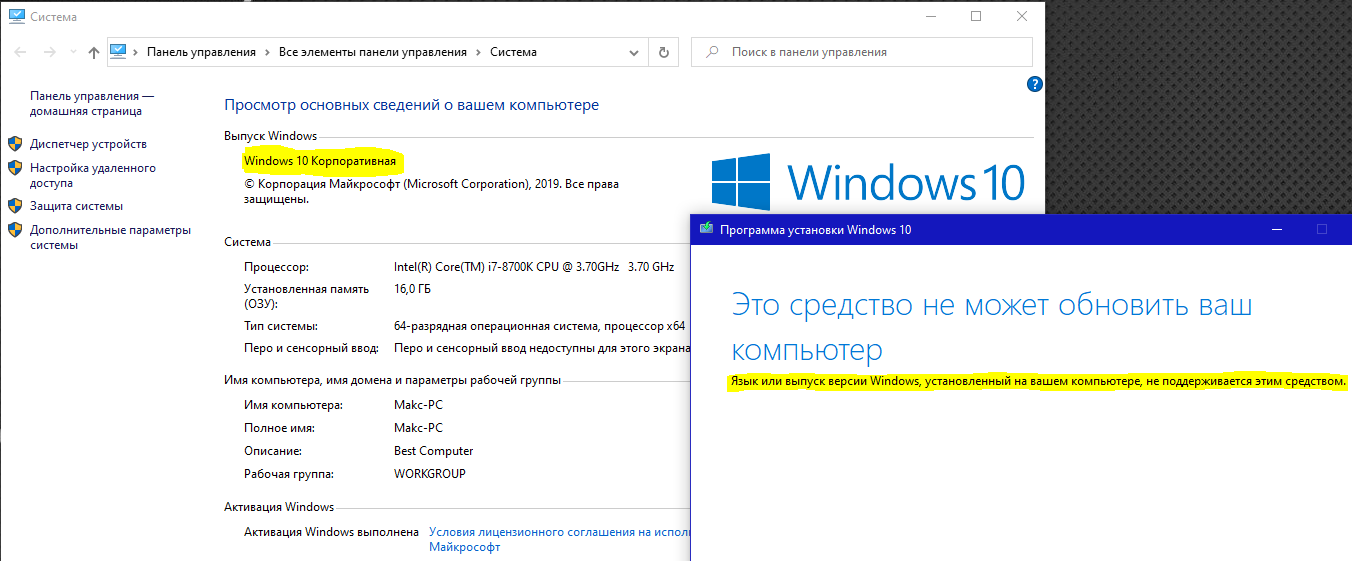Click shield icon beside 'Настройка удаленного доступа'

(15, 168)
